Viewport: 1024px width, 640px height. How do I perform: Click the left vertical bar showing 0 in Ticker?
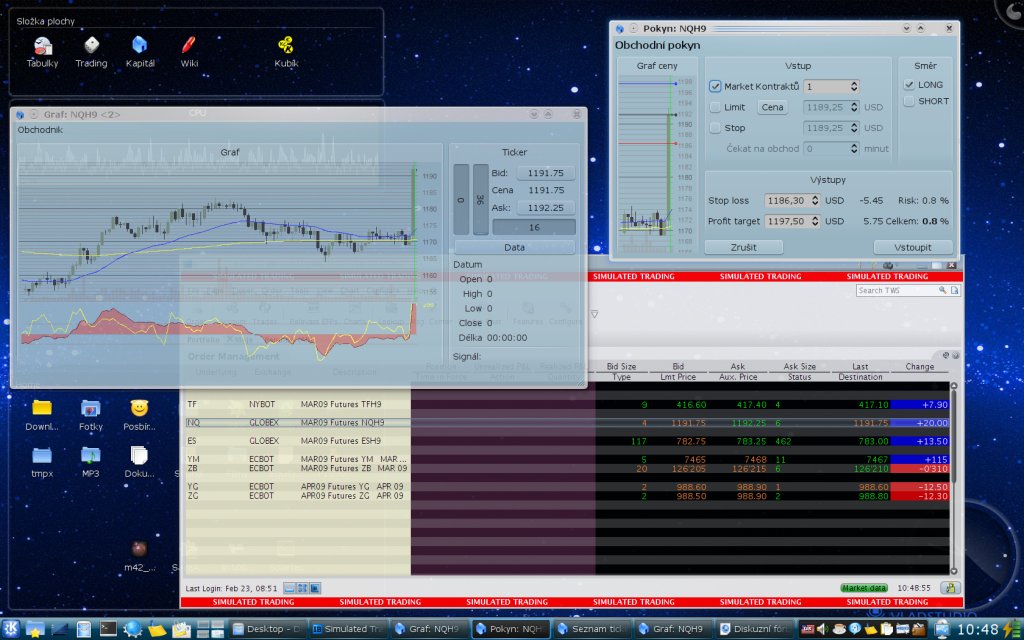coord(461,199)
